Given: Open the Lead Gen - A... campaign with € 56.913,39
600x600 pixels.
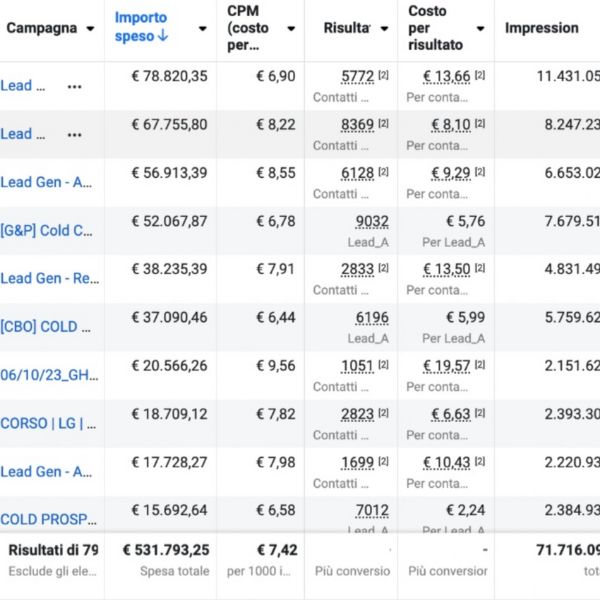Looking at the screenshot, I should click(46, 182).
